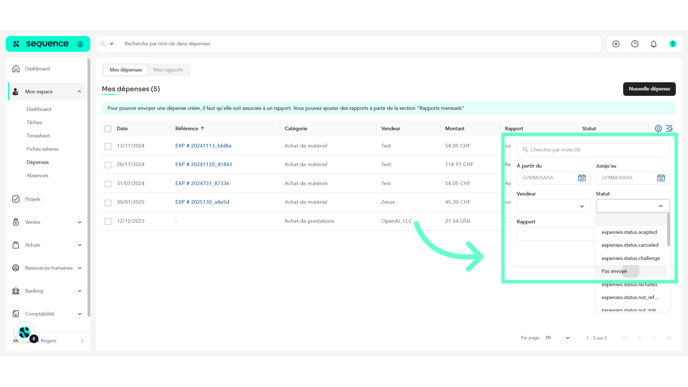Open the clock history icon in header

[635, 44]
